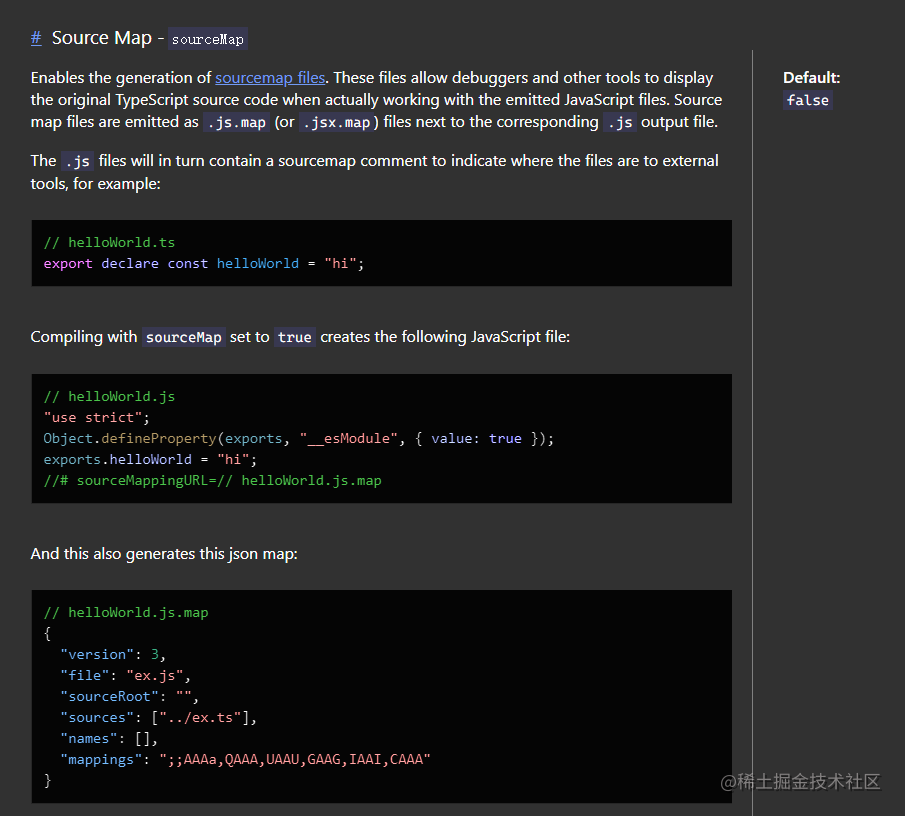Click the # anchor next to Source Map heading
The height and width of the screenshot is (816, 905).
tap(35, 37)
